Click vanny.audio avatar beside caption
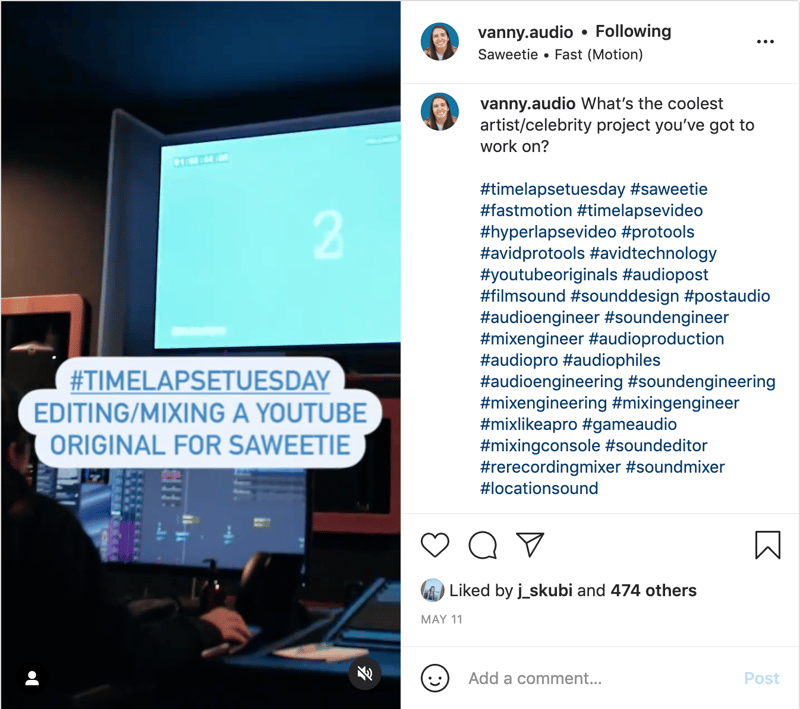This screenshot has width=800, height=709. point(439,111)
